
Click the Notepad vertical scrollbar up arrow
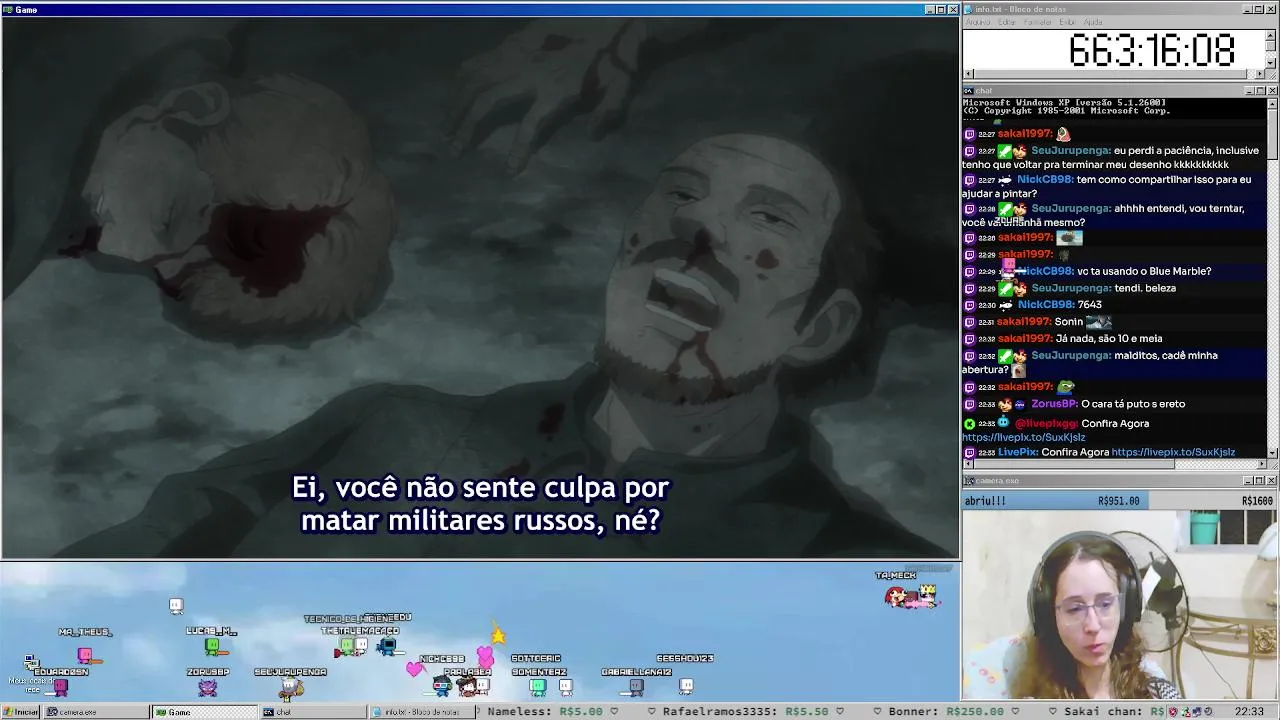[1271, 35]
